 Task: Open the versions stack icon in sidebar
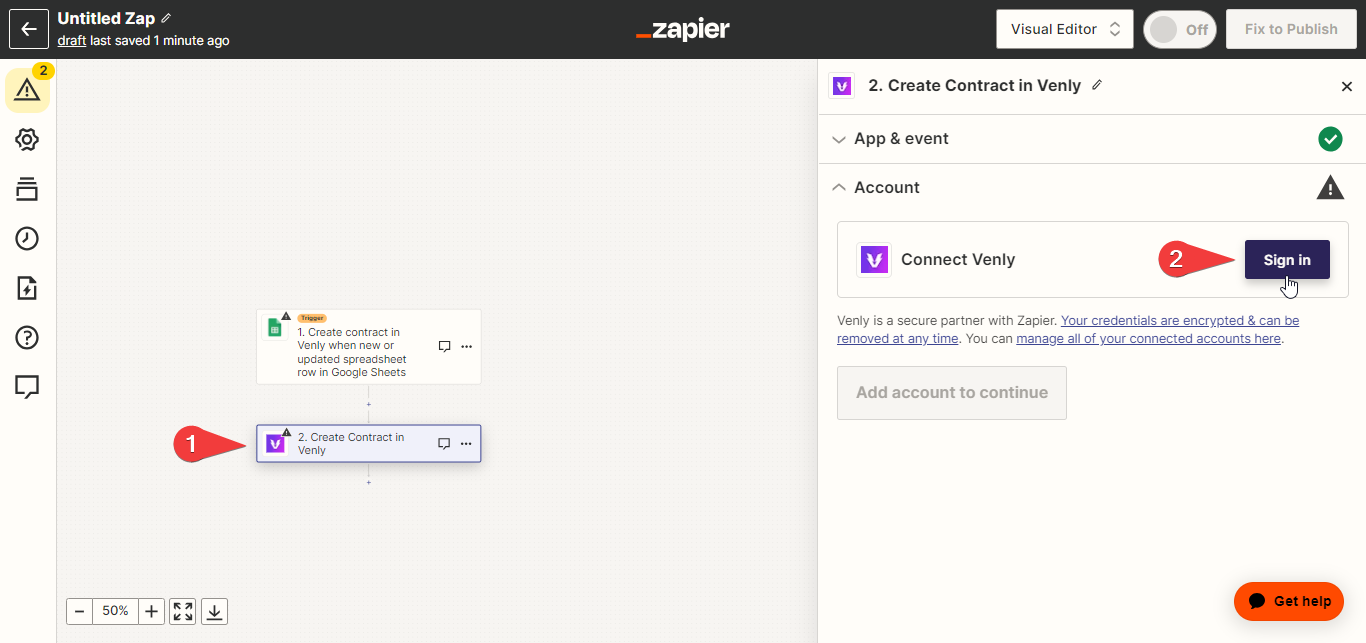coord(27,188)
